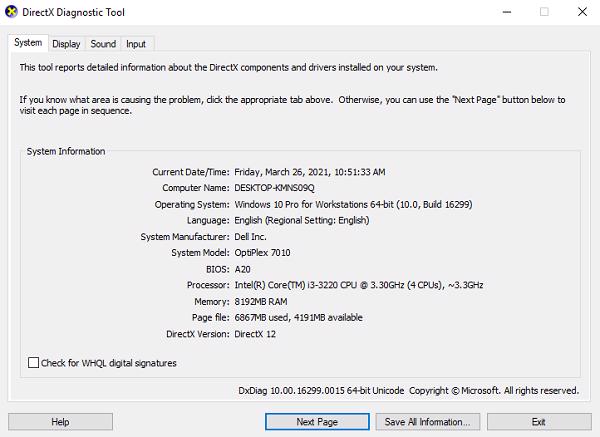The image size is (600, 437).
Task: Minimize the DirectX Diagnostic Tool window
Action: point(497,12)
